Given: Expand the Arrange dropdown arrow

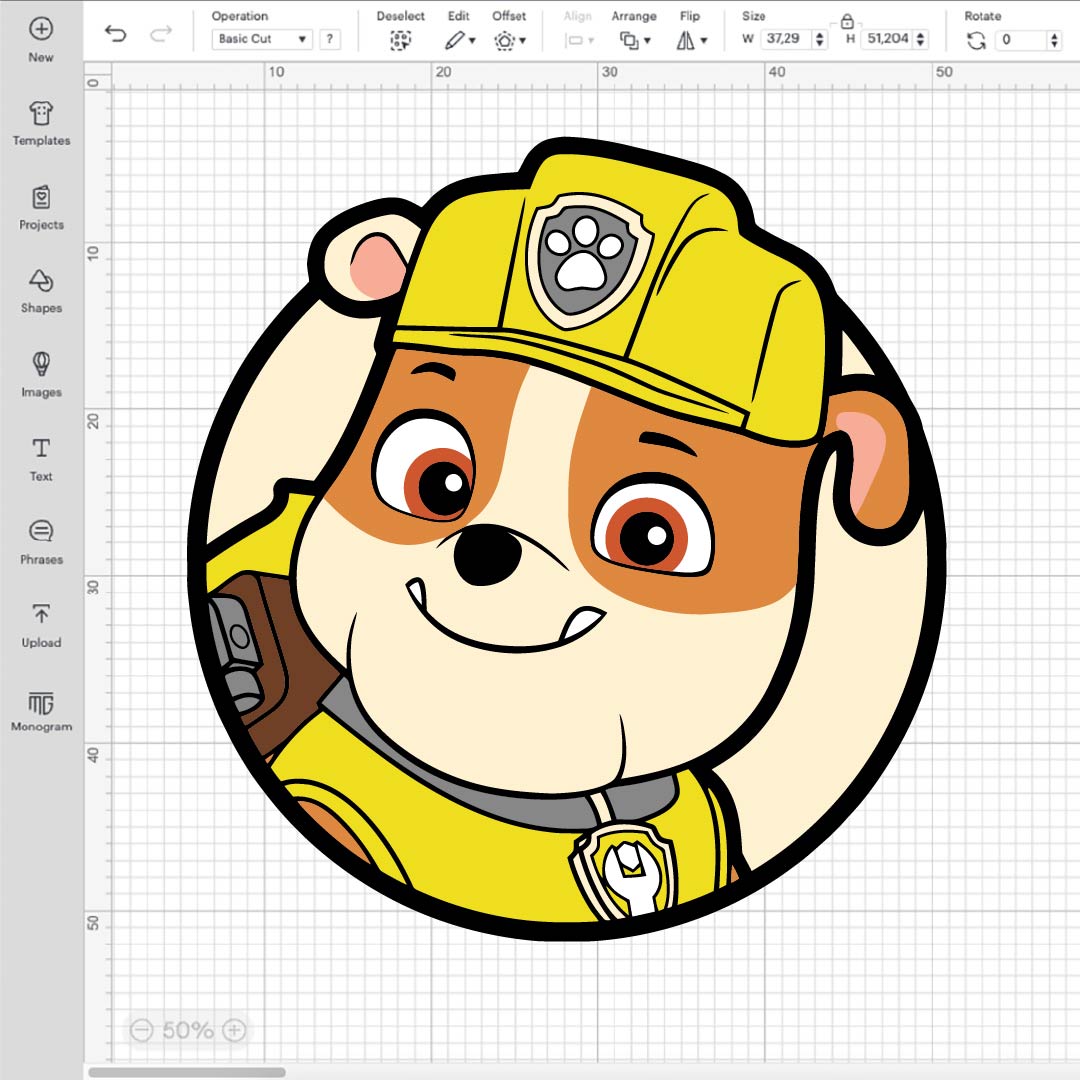Looking at the screenshot, I should pyautogui.click(x=647, y=41).
